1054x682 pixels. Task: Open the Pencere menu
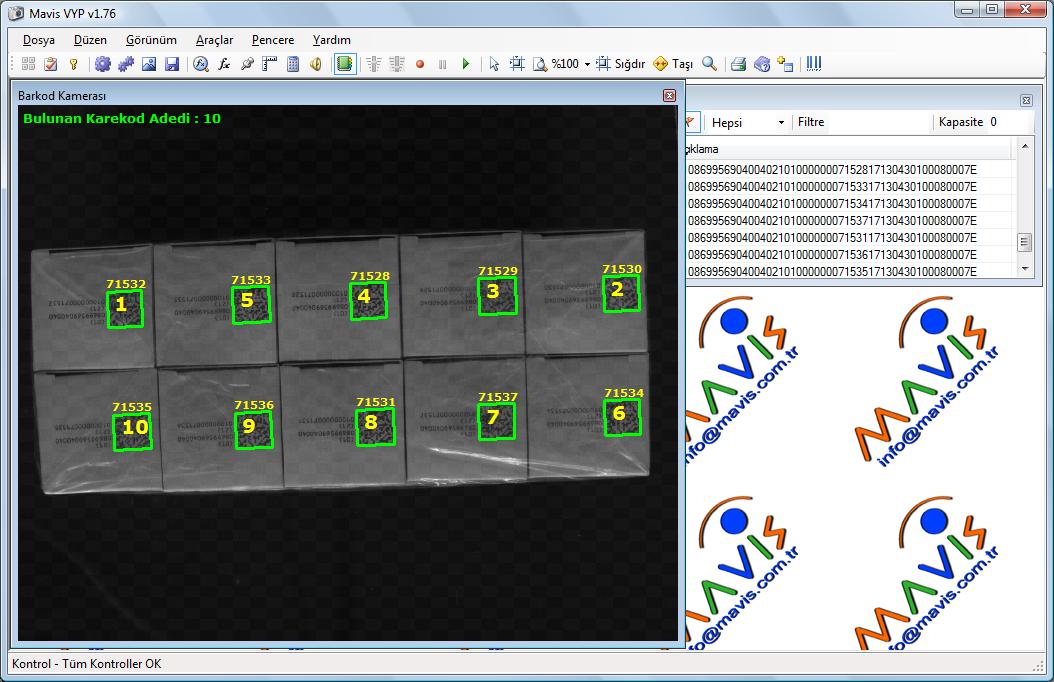[x=273, y=40]
